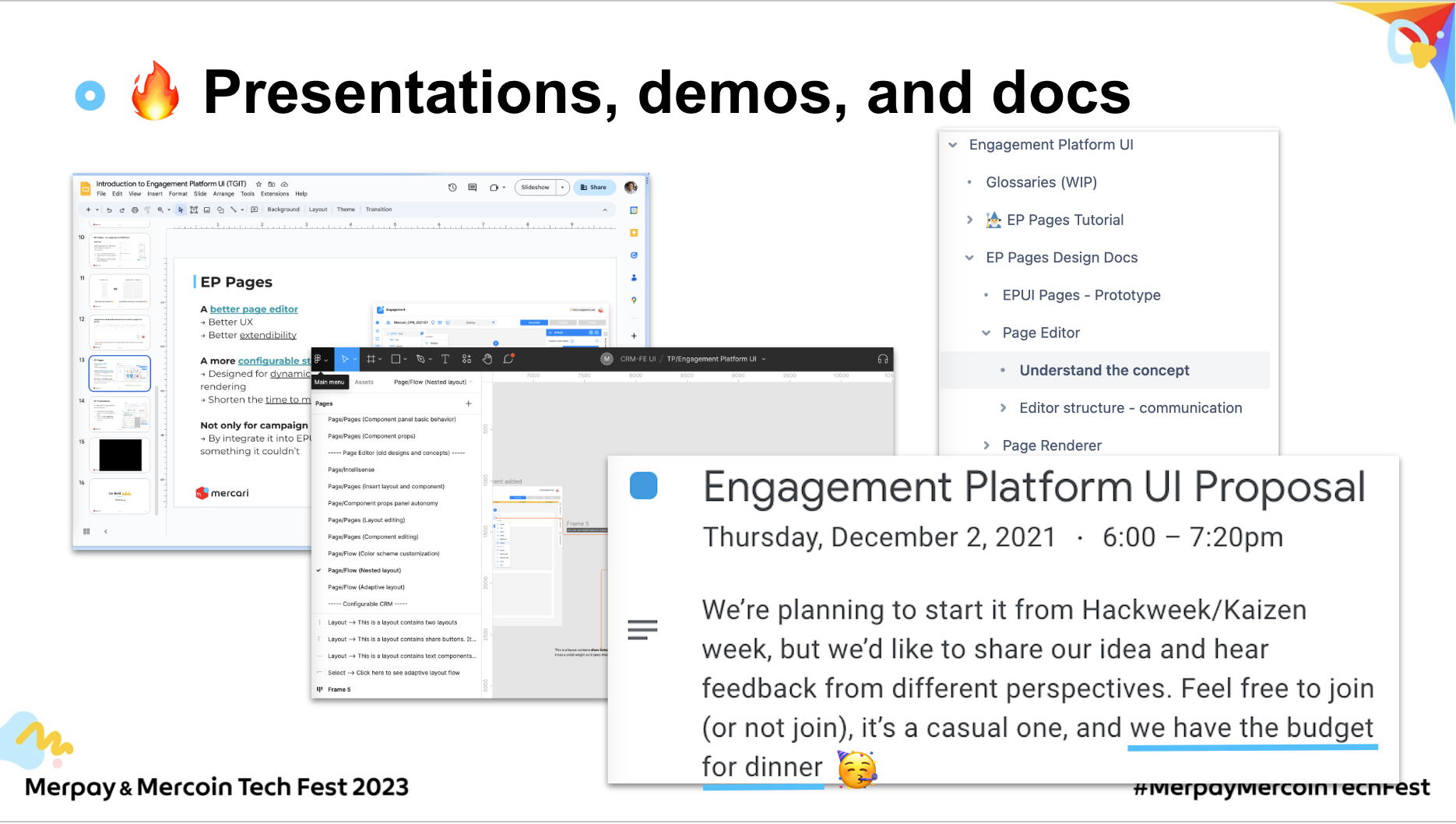
Task: Click the shape tool icon in Slides
Action: point(220,210)
